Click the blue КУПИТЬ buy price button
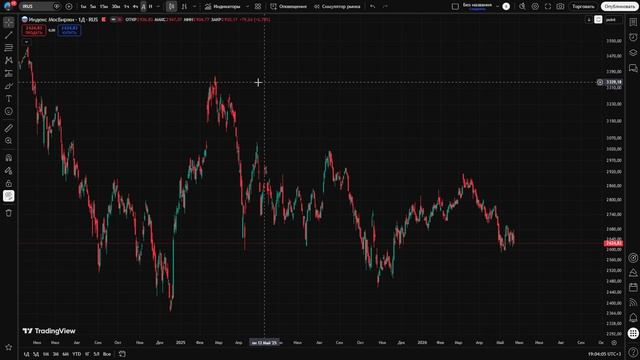The image size is (640, 360). (x=69, y=30)
